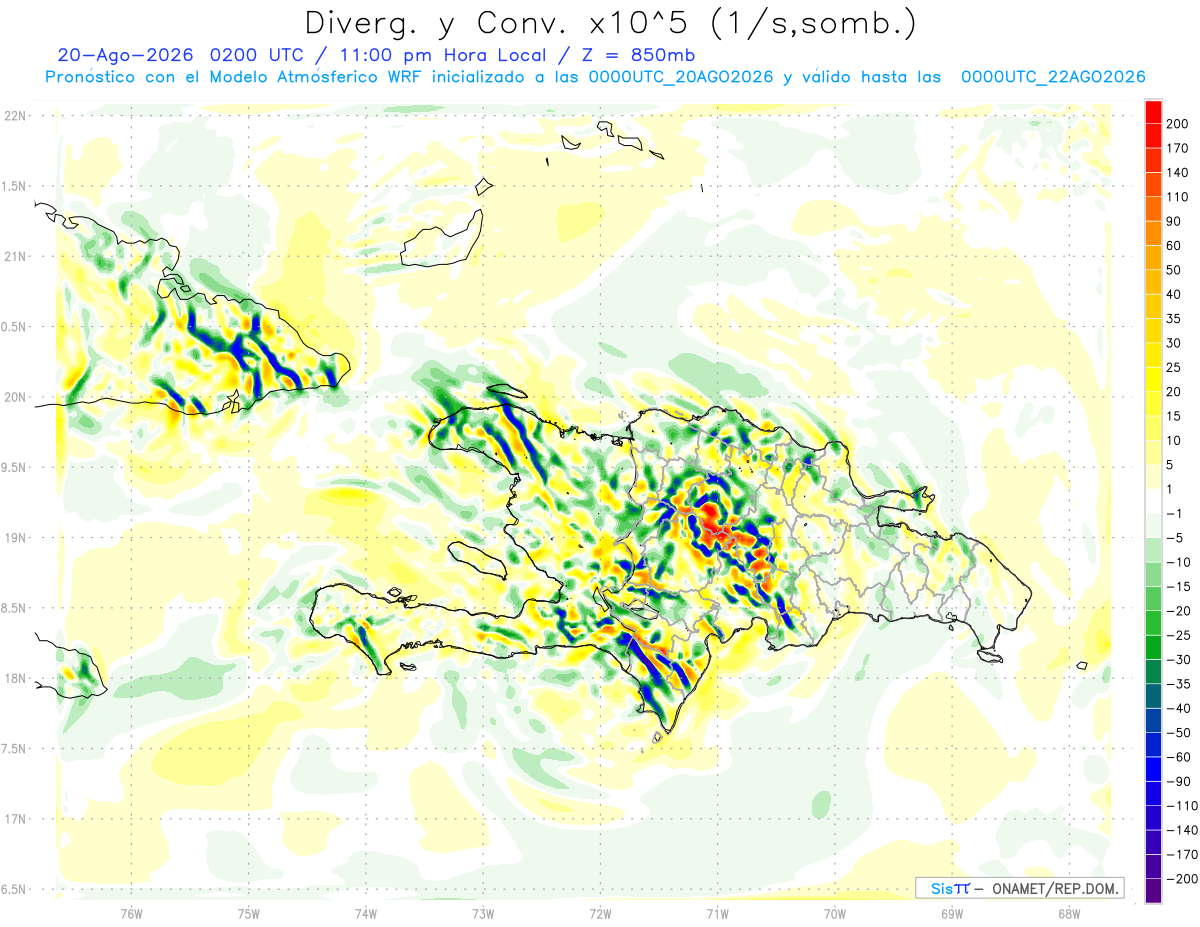Click the '-140' value on the color bar
The width and height of the screenshot is (1200, 927).
(x=1182, y=830)
